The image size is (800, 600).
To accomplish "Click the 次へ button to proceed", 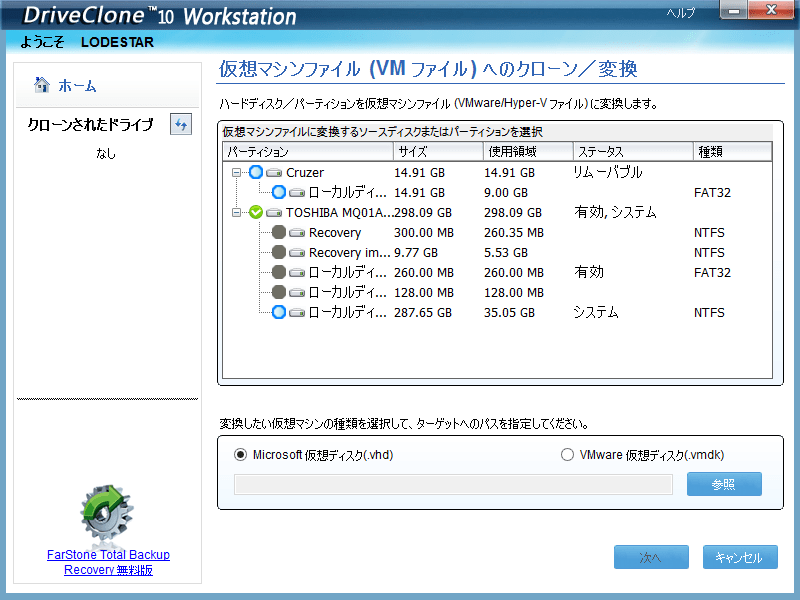I will tap(651, 557).
